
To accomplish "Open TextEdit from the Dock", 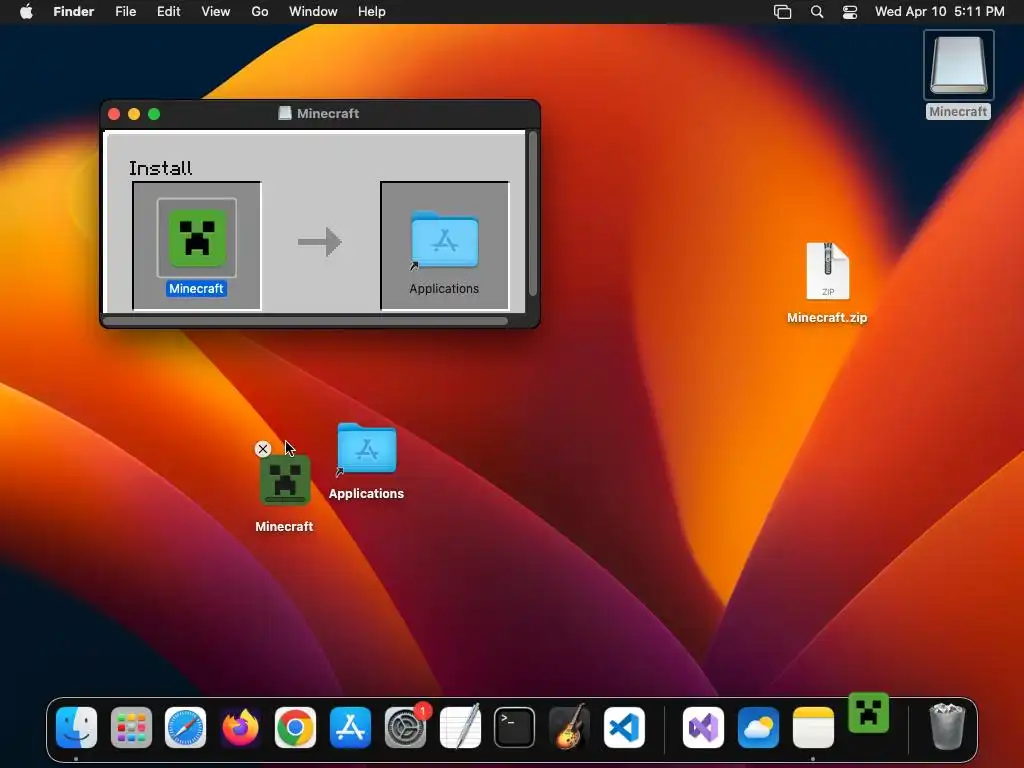I will (460, 728).
